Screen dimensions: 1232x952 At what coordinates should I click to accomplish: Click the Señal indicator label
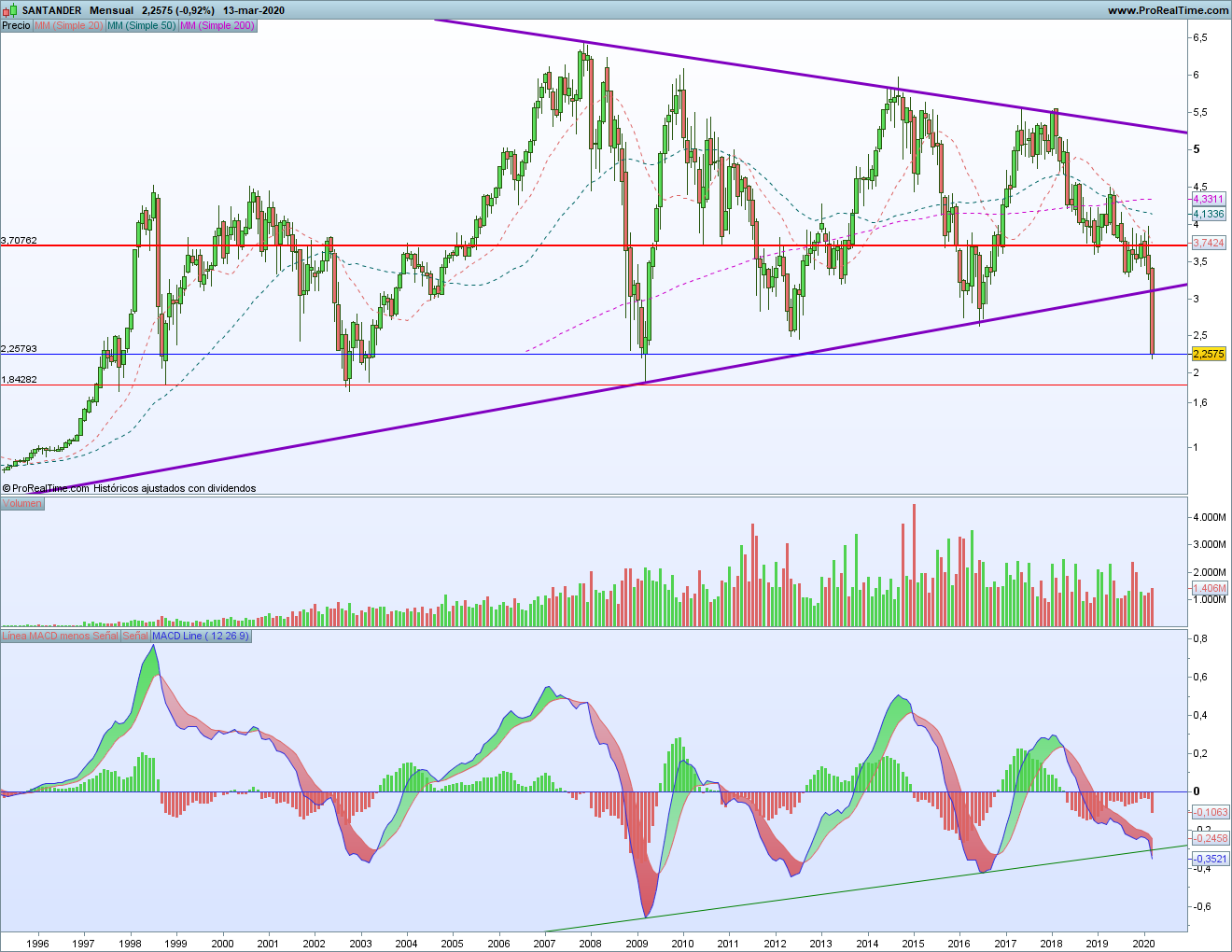point(135,636)
